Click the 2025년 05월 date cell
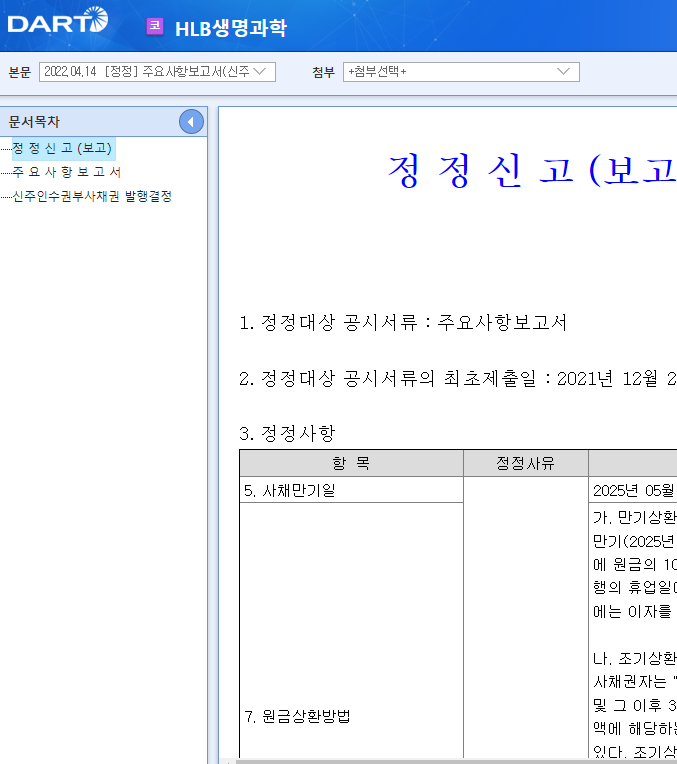 (x=634, y=490)
